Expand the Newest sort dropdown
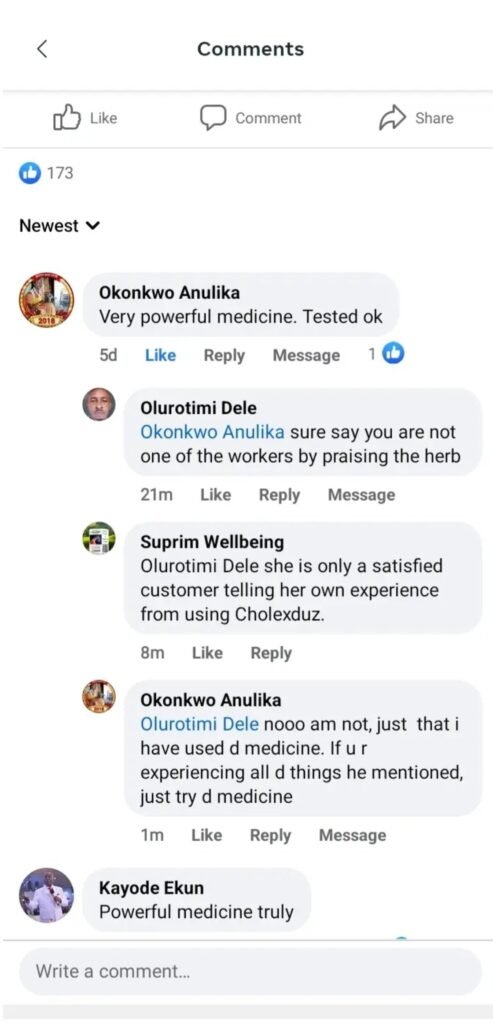 point(59,226)
